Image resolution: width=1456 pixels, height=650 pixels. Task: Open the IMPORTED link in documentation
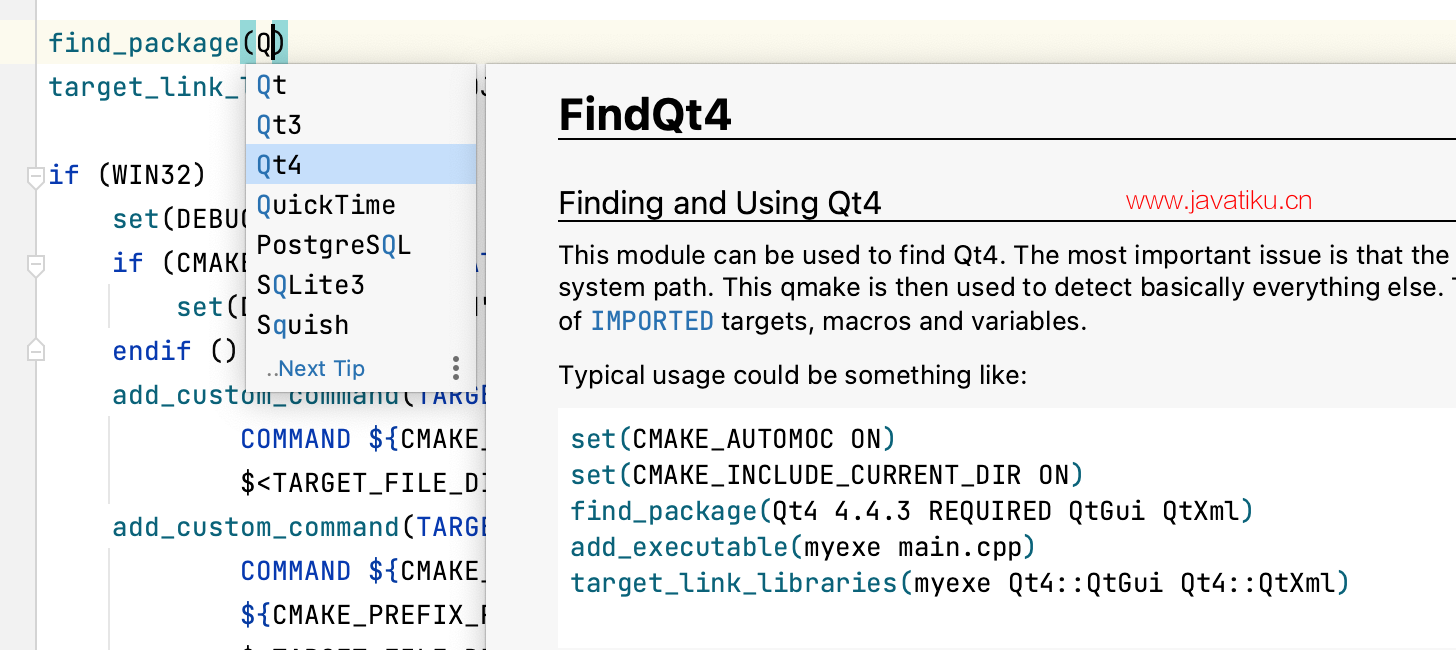click(652, 322)
